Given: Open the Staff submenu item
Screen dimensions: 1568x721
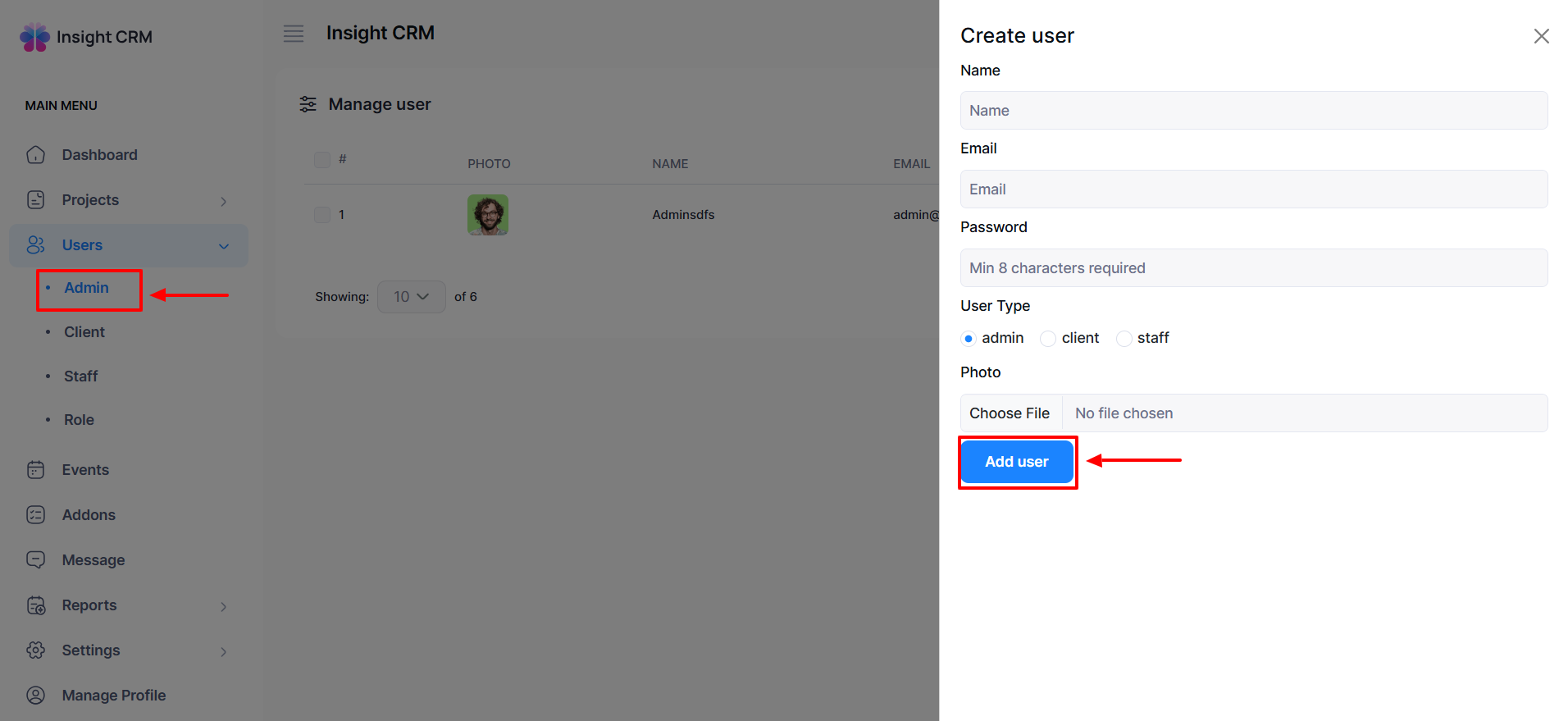Looking at the screenshot, I should 80,376.
